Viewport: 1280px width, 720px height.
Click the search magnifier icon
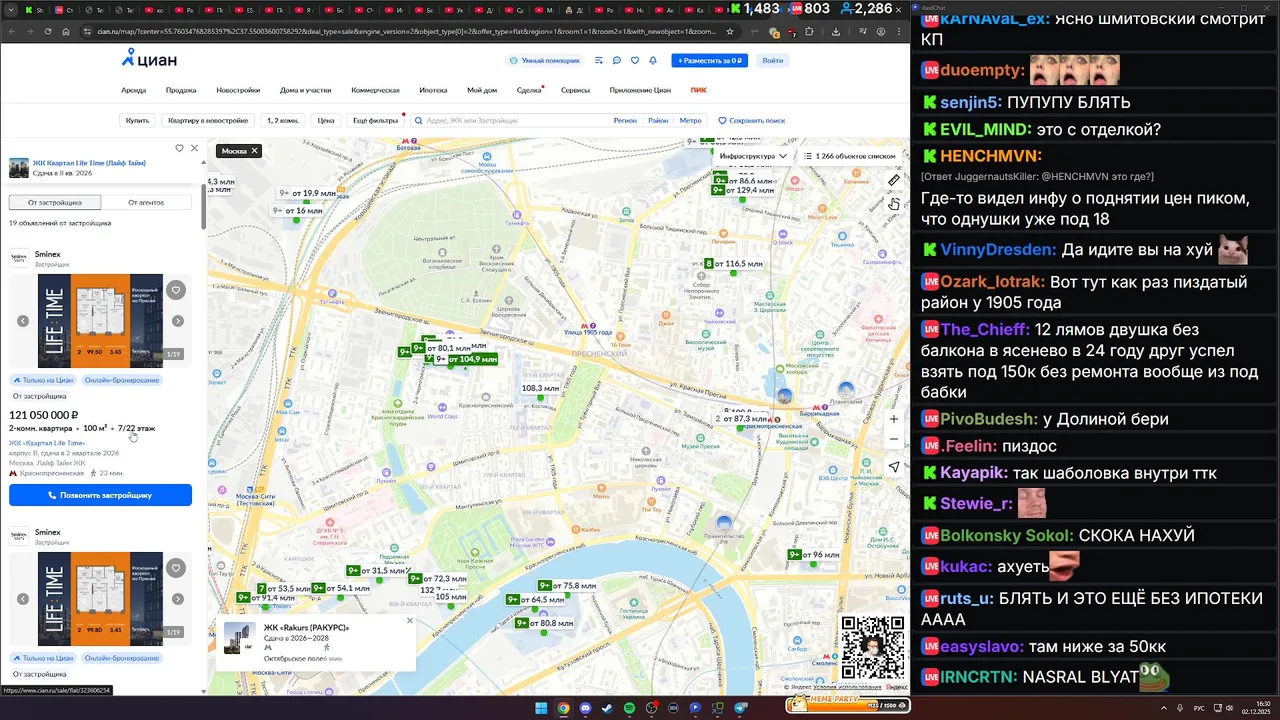click(419, 120)
